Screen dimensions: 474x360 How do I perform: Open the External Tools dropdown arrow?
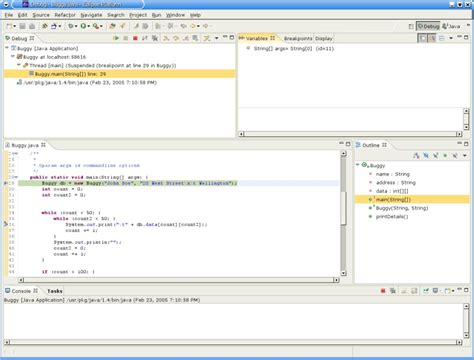(x=101, y=26)
